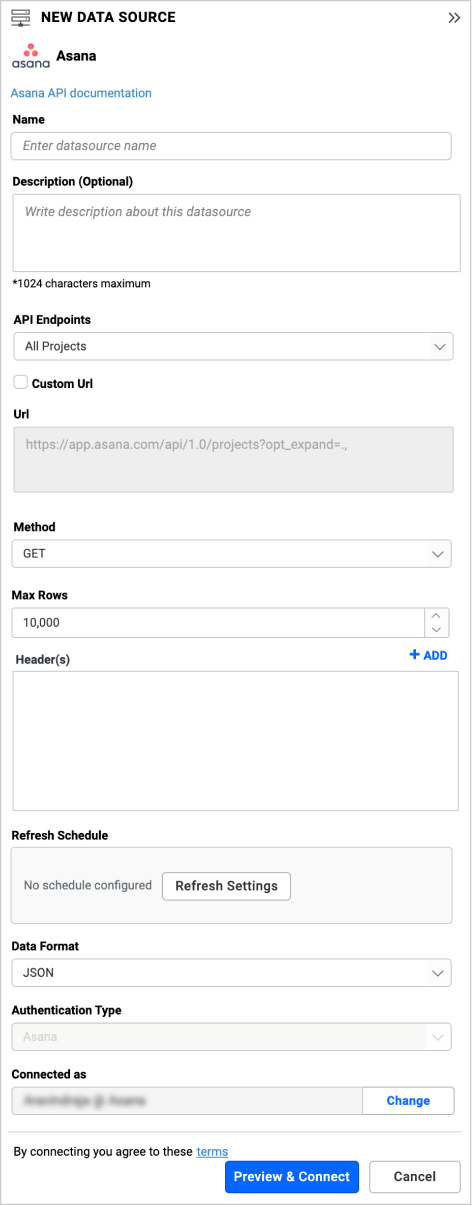472x1206 pixels.
Task: Add a new header with ADD
Action: (428, 655)
